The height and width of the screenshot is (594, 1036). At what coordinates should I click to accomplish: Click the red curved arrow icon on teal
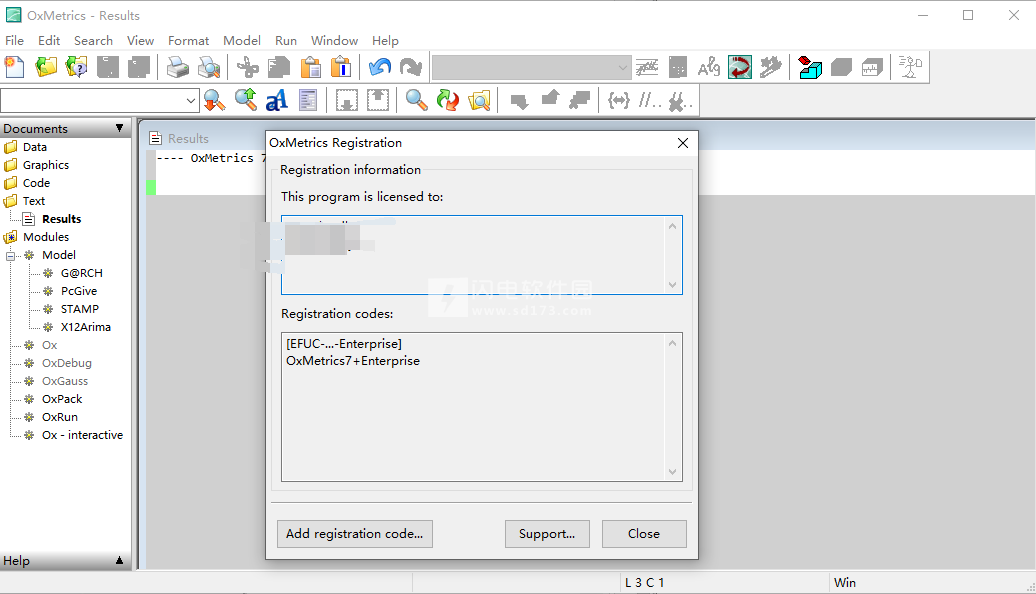tap(740, 67)
